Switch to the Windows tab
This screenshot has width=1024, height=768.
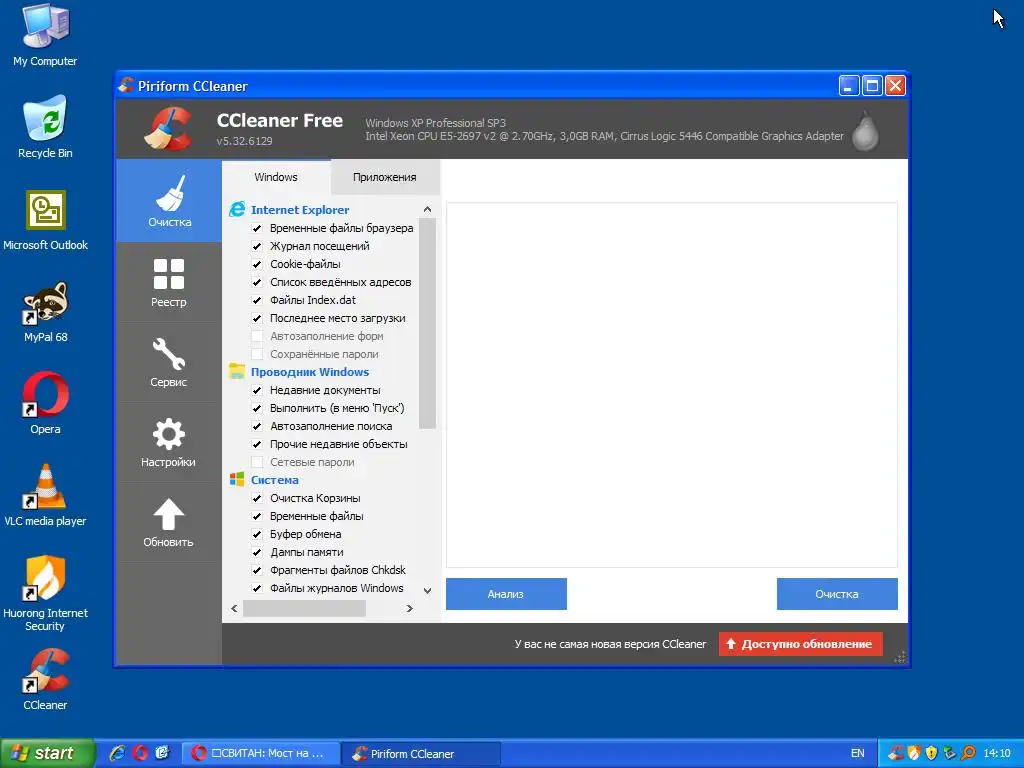click(276, 177)
